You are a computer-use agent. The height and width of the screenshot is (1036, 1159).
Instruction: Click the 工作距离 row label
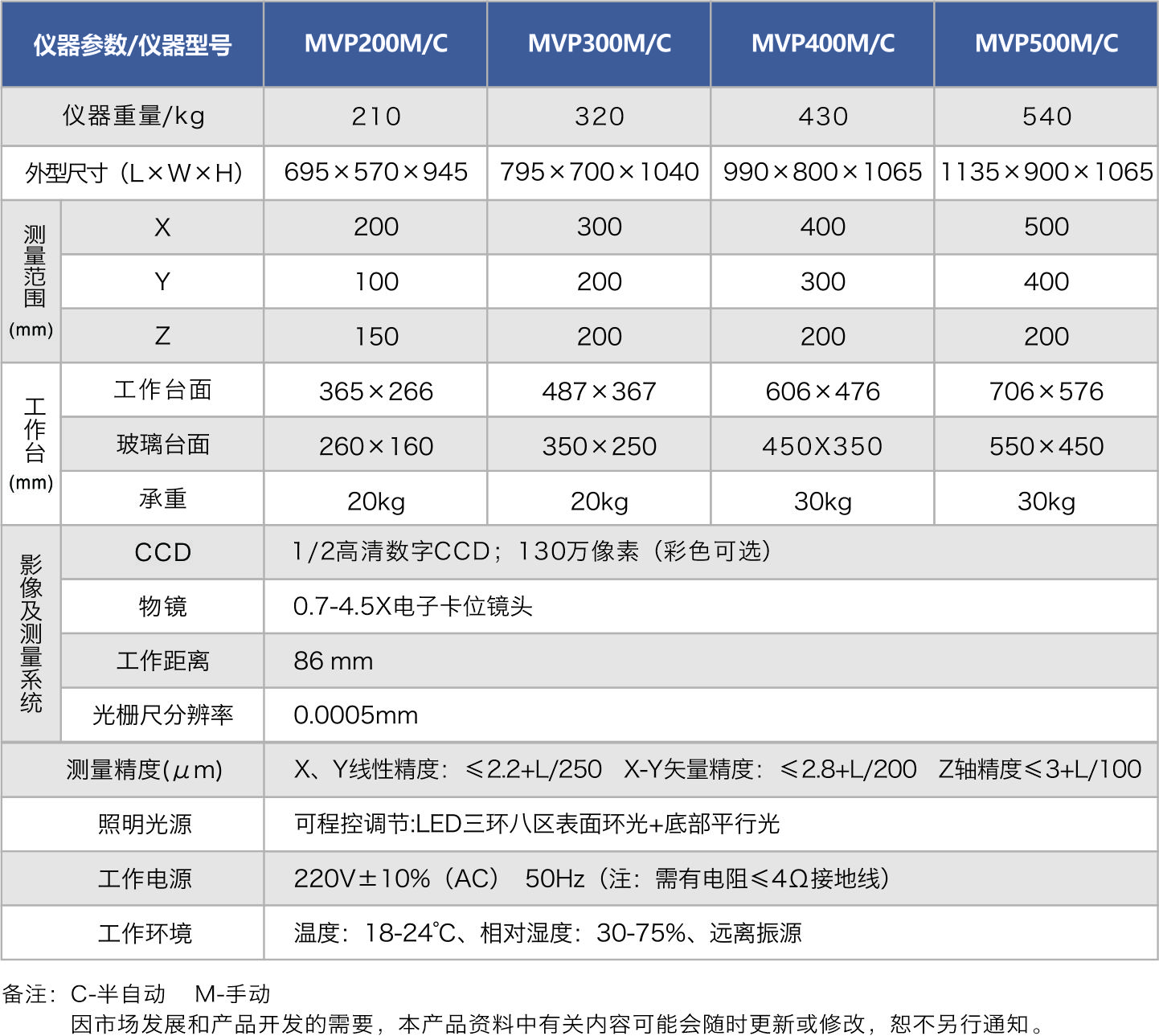coord(162,661)
